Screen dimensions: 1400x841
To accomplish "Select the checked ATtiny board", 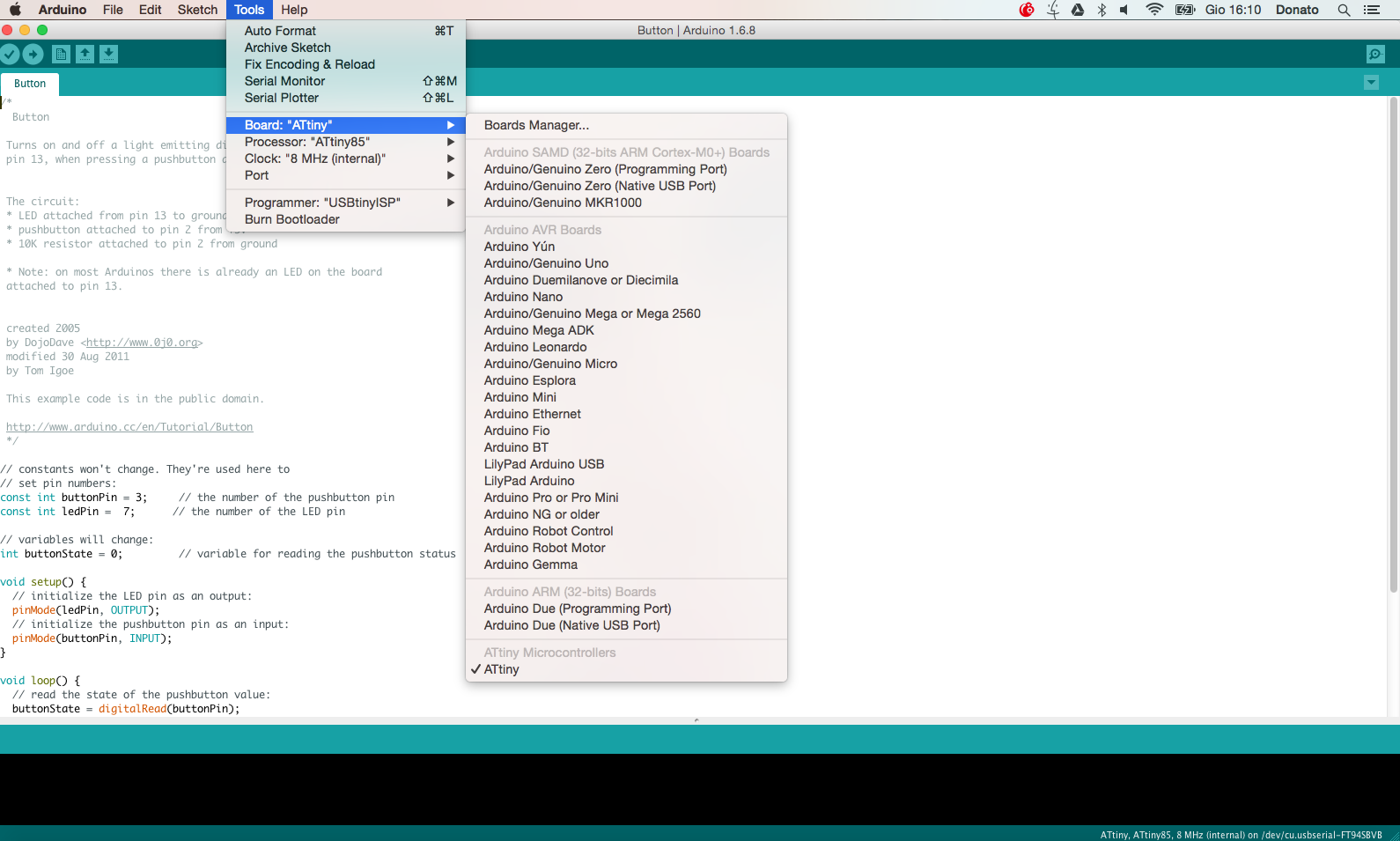I will [626, 669].
